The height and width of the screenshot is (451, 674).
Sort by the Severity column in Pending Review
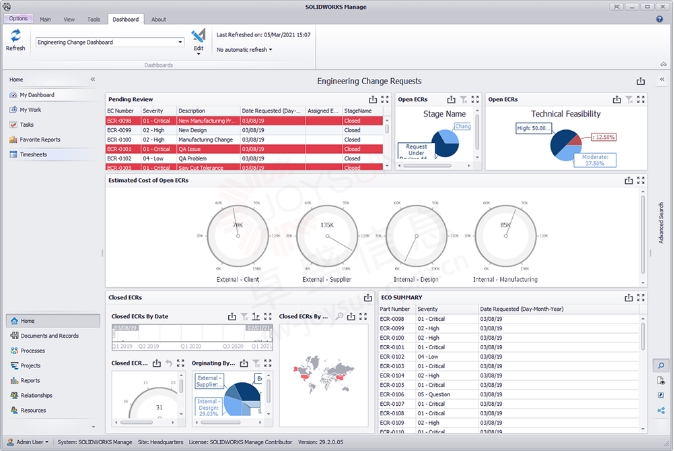(x=159, y=111)
